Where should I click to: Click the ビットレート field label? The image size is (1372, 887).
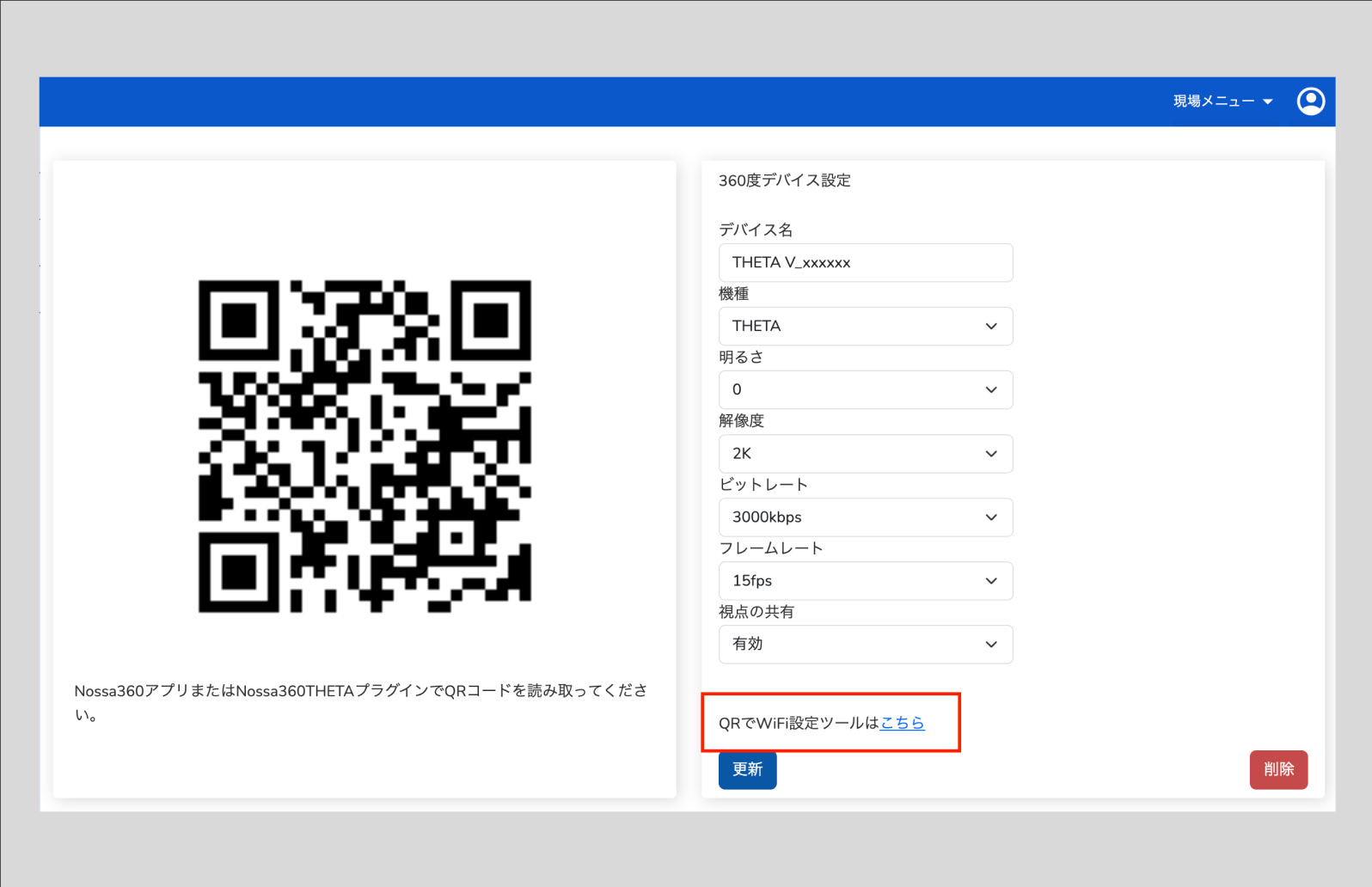tap(763, 484)
